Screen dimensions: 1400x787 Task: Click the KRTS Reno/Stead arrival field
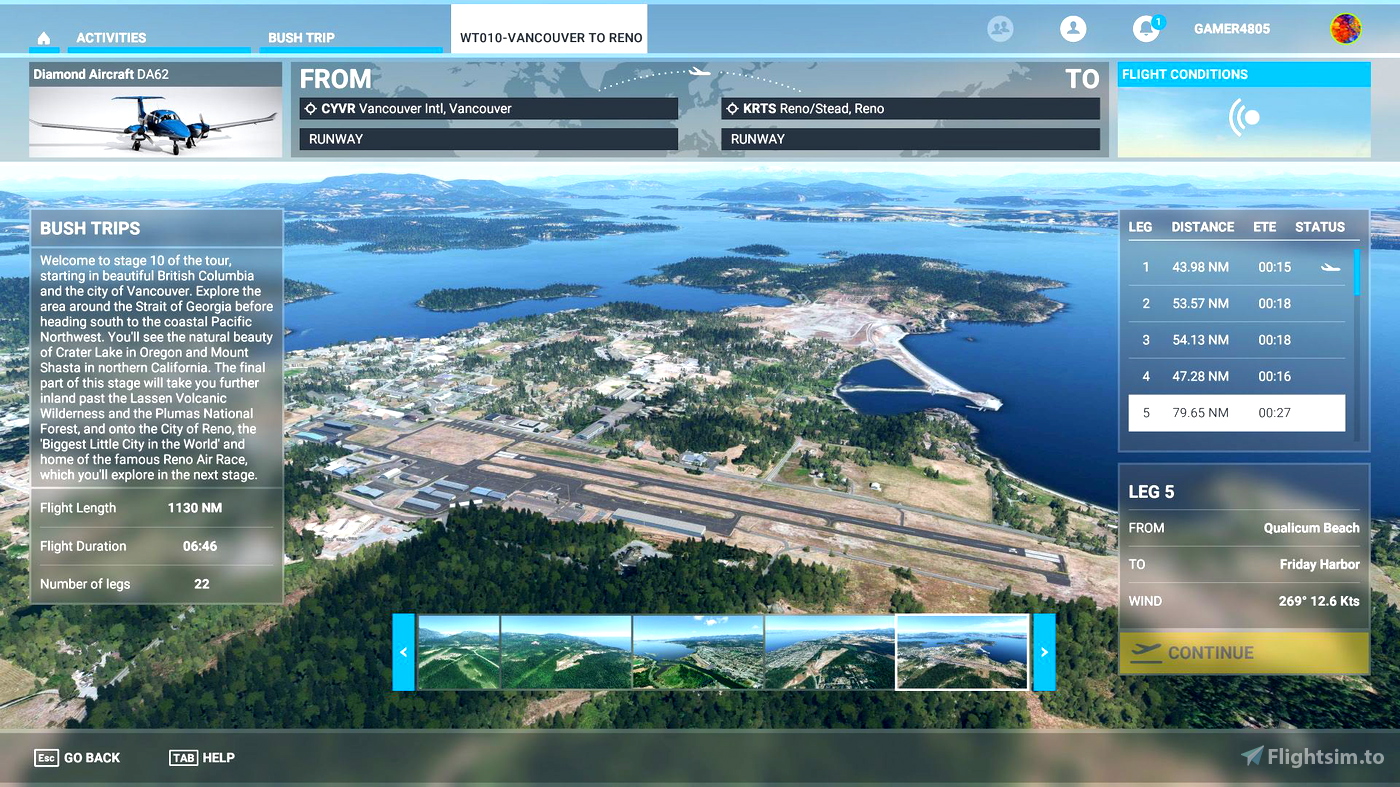coord(910,108)
